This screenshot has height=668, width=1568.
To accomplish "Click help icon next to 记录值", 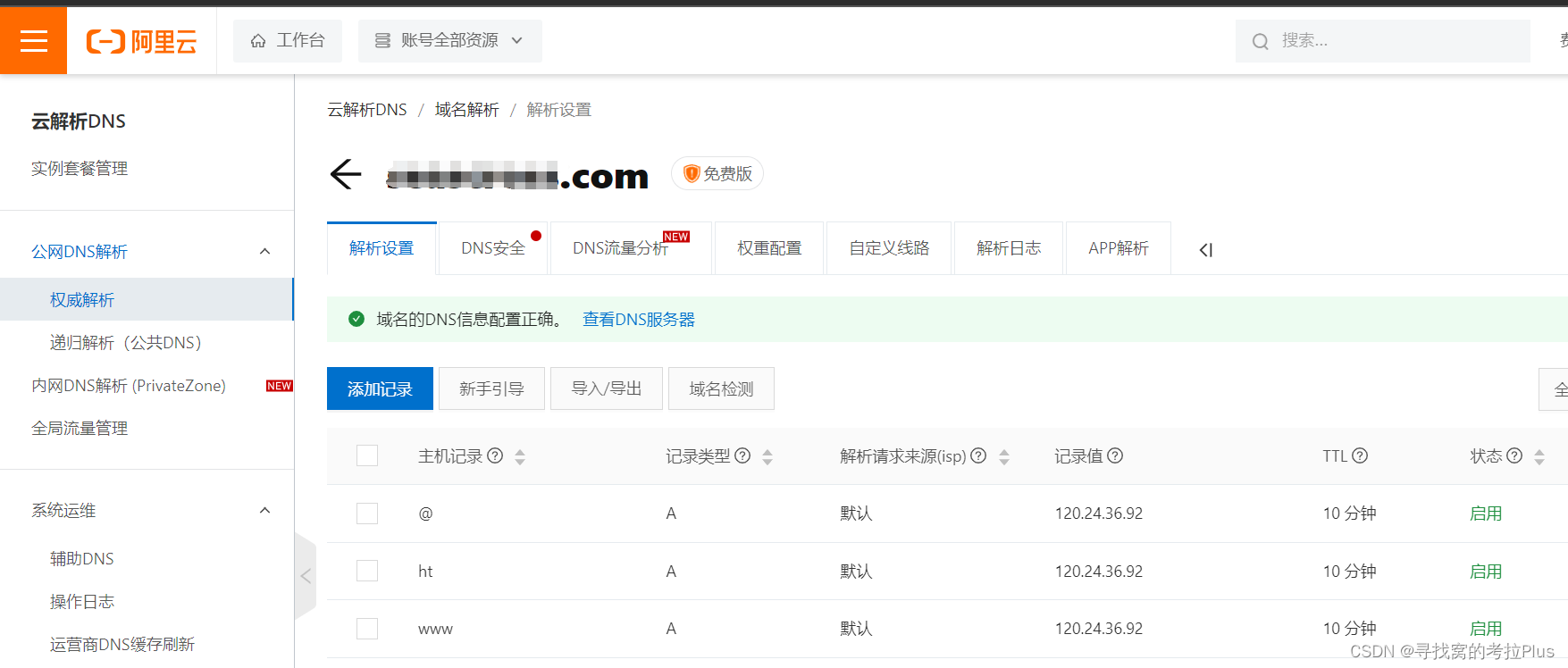I will coord(1115,455).
